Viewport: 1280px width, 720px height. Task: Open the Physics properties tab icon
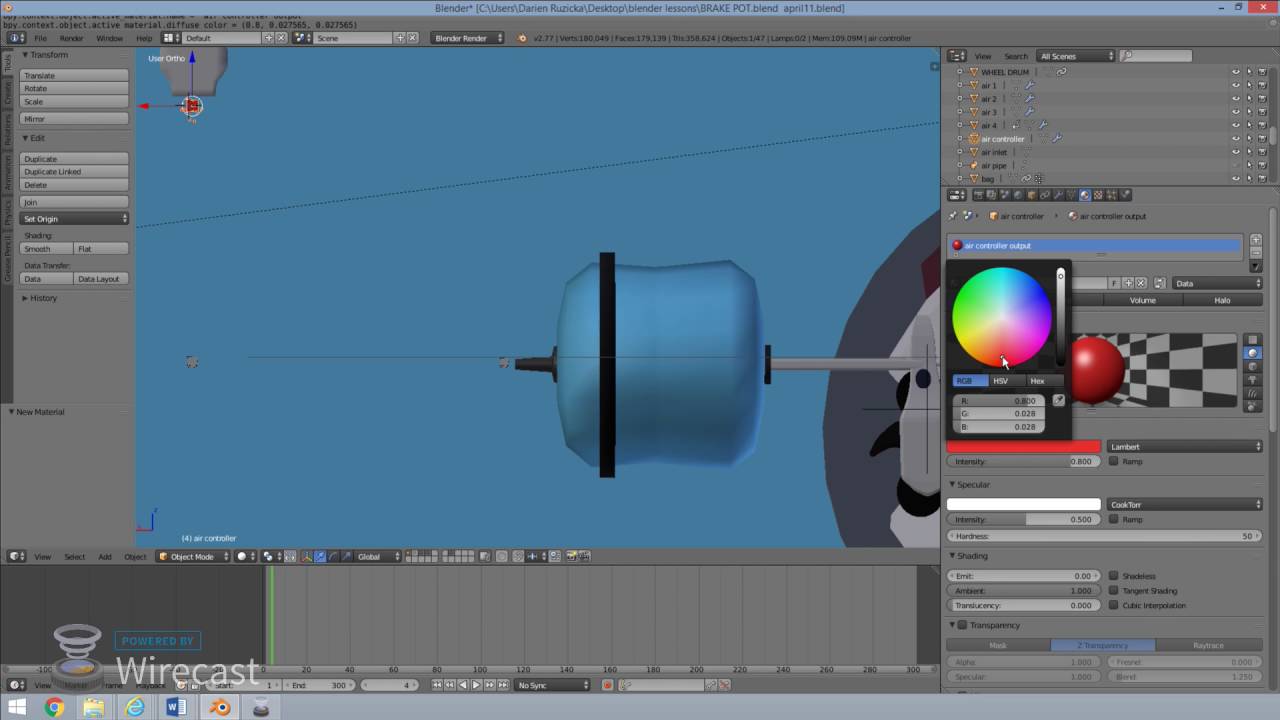coord(1125,195)
